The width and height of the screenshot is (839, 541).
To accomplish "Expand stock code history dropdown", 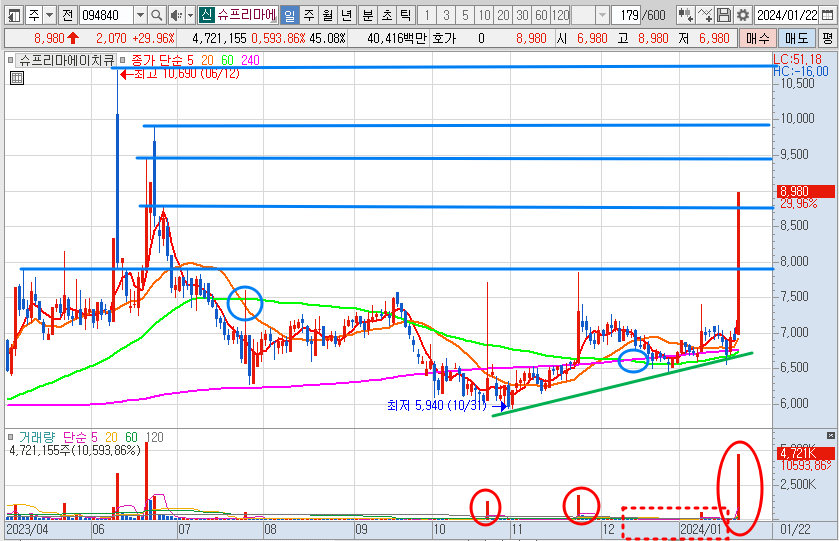I will coord(140,15).
